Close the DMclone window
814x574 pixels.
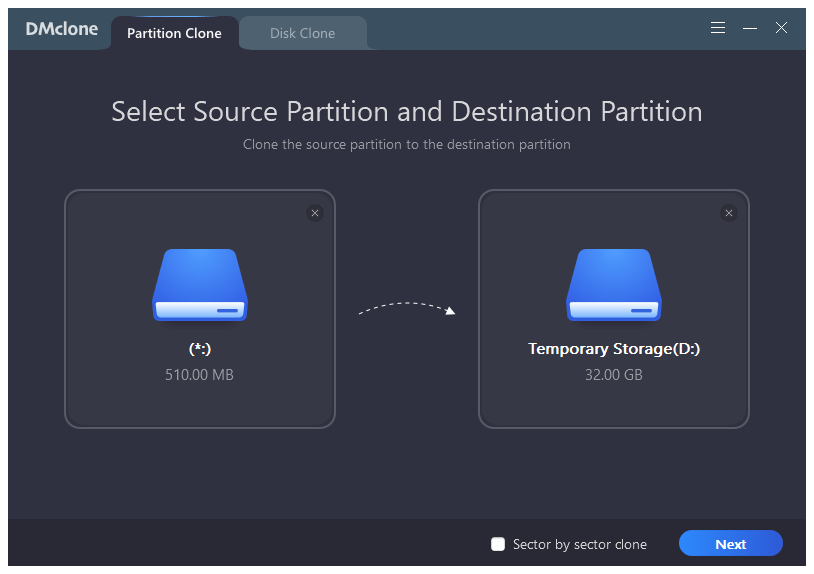tap(781, 28)
